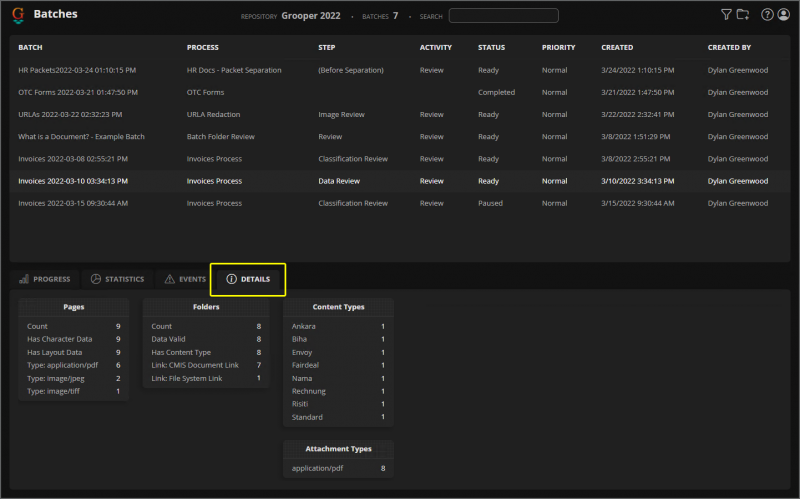Switch to the Progress tab
Screen dimensions: 800x499
pos(44,279)
